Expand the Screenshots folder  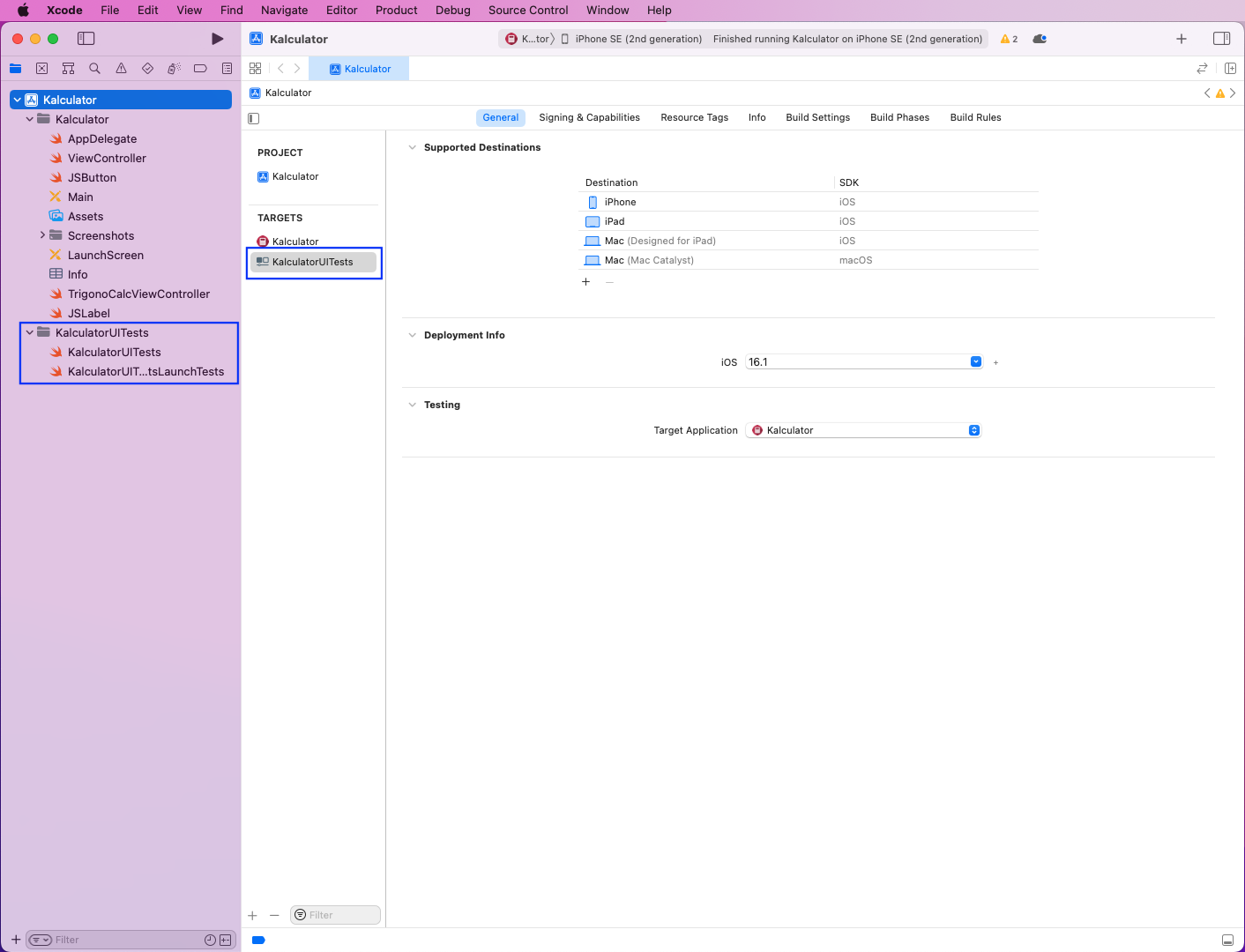click(x=42, y=235)
